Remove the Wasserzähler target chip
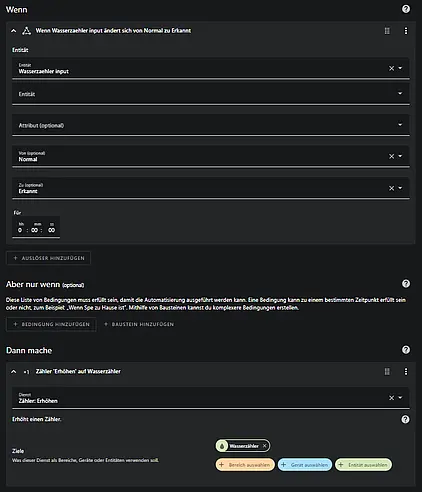Viewport: 422px width, 492px height. (x=265, y=446)
